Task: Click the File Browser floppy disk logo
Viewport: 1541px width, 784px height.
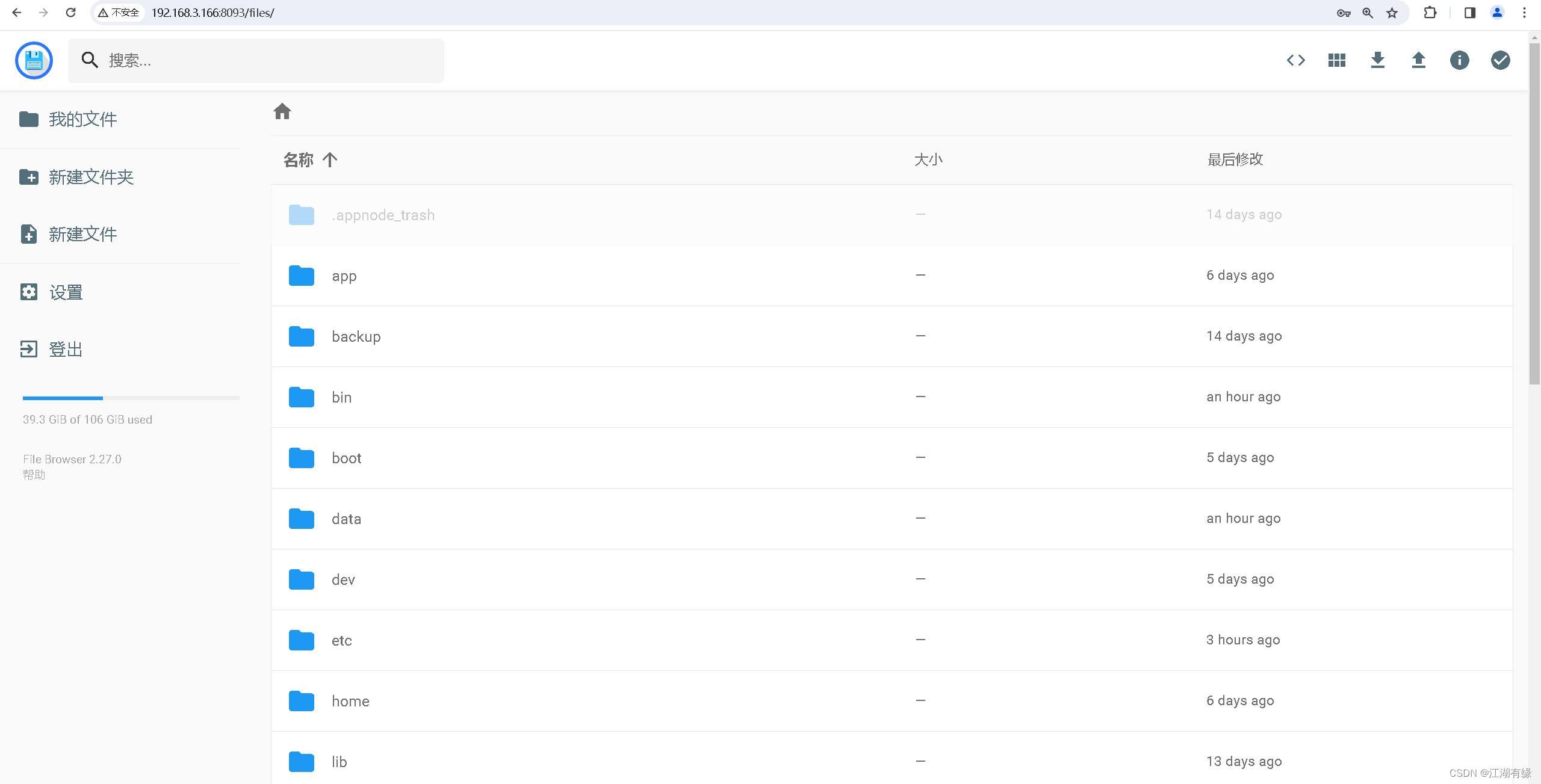Action: point(34,60)
